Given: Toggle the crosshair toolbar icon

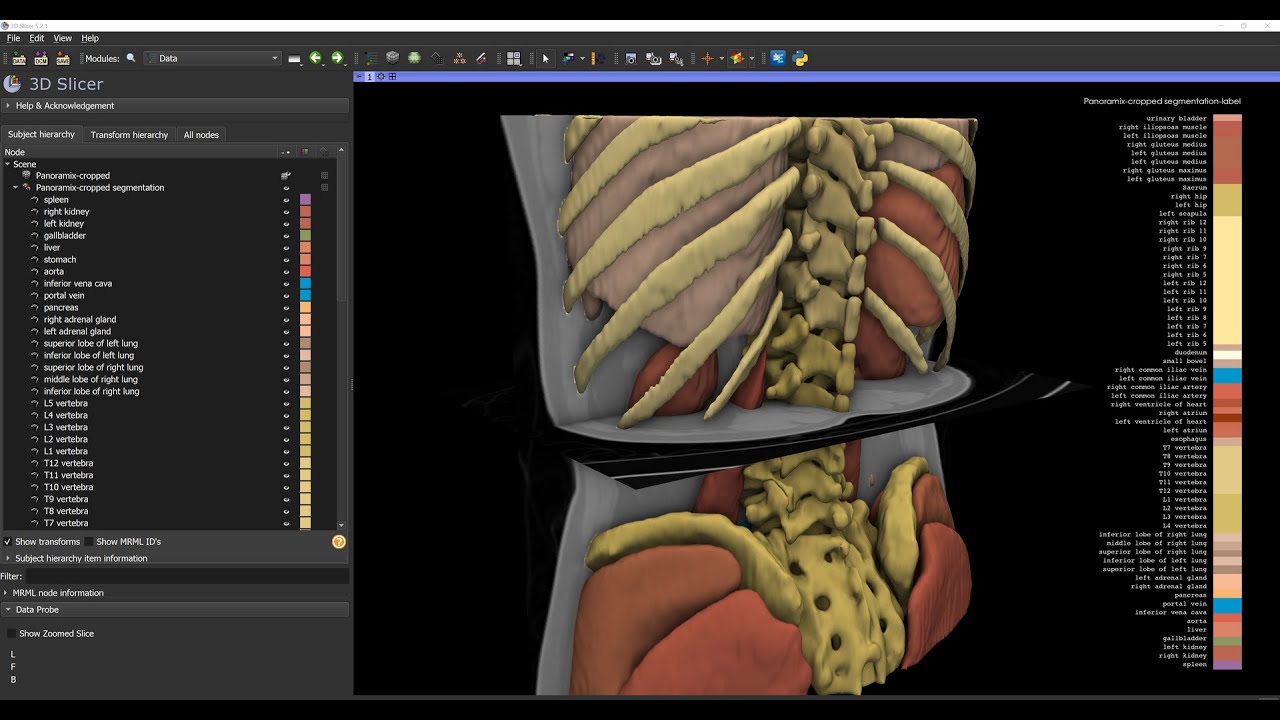Looking at the screenshot, I should [x=707, y=58].
